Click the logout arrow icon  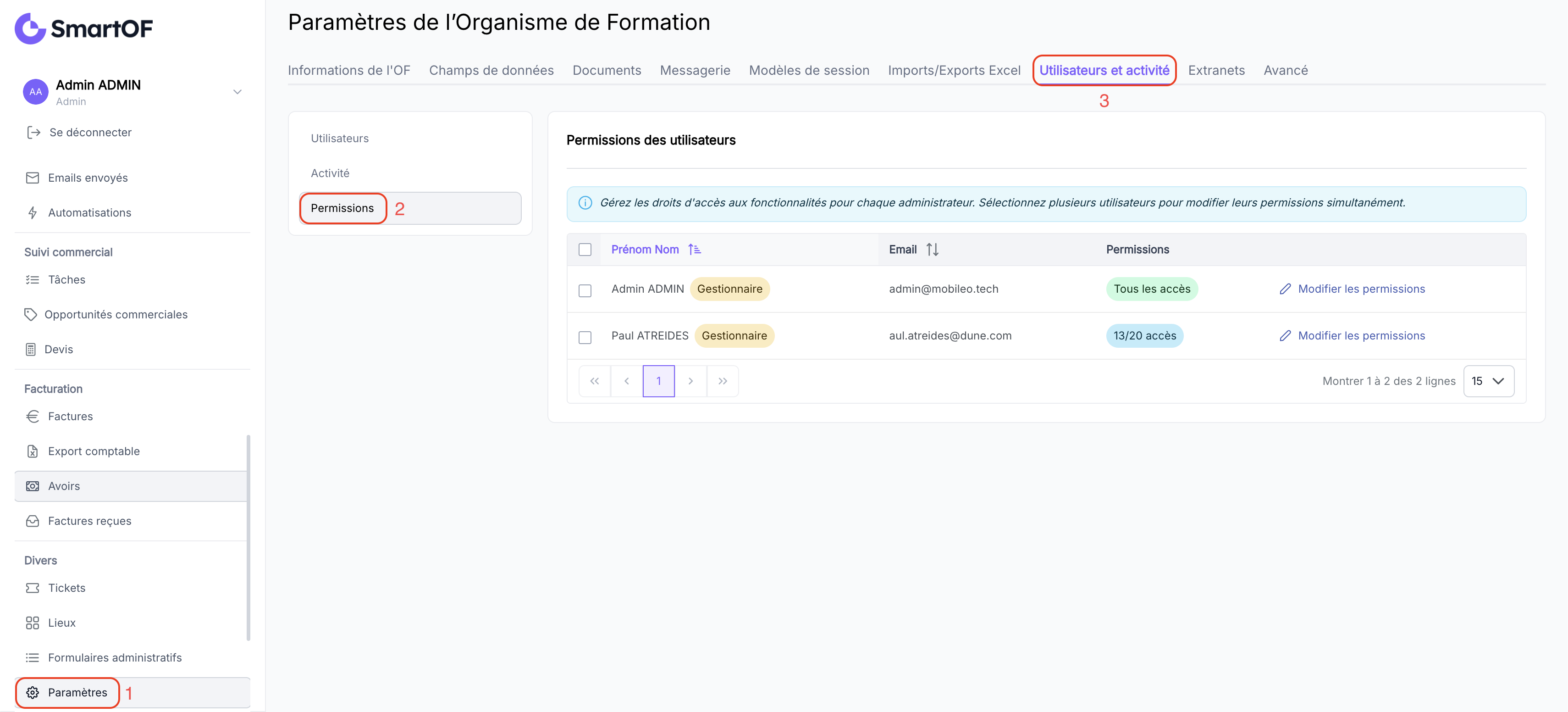tap(33, 132)
